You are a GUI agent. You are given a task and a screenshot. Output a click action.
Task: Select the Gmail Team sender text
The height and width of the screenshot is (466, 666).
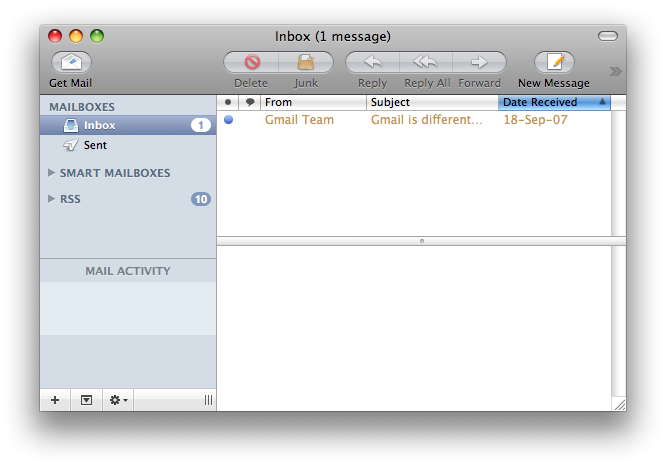click(x=299, y=120)
